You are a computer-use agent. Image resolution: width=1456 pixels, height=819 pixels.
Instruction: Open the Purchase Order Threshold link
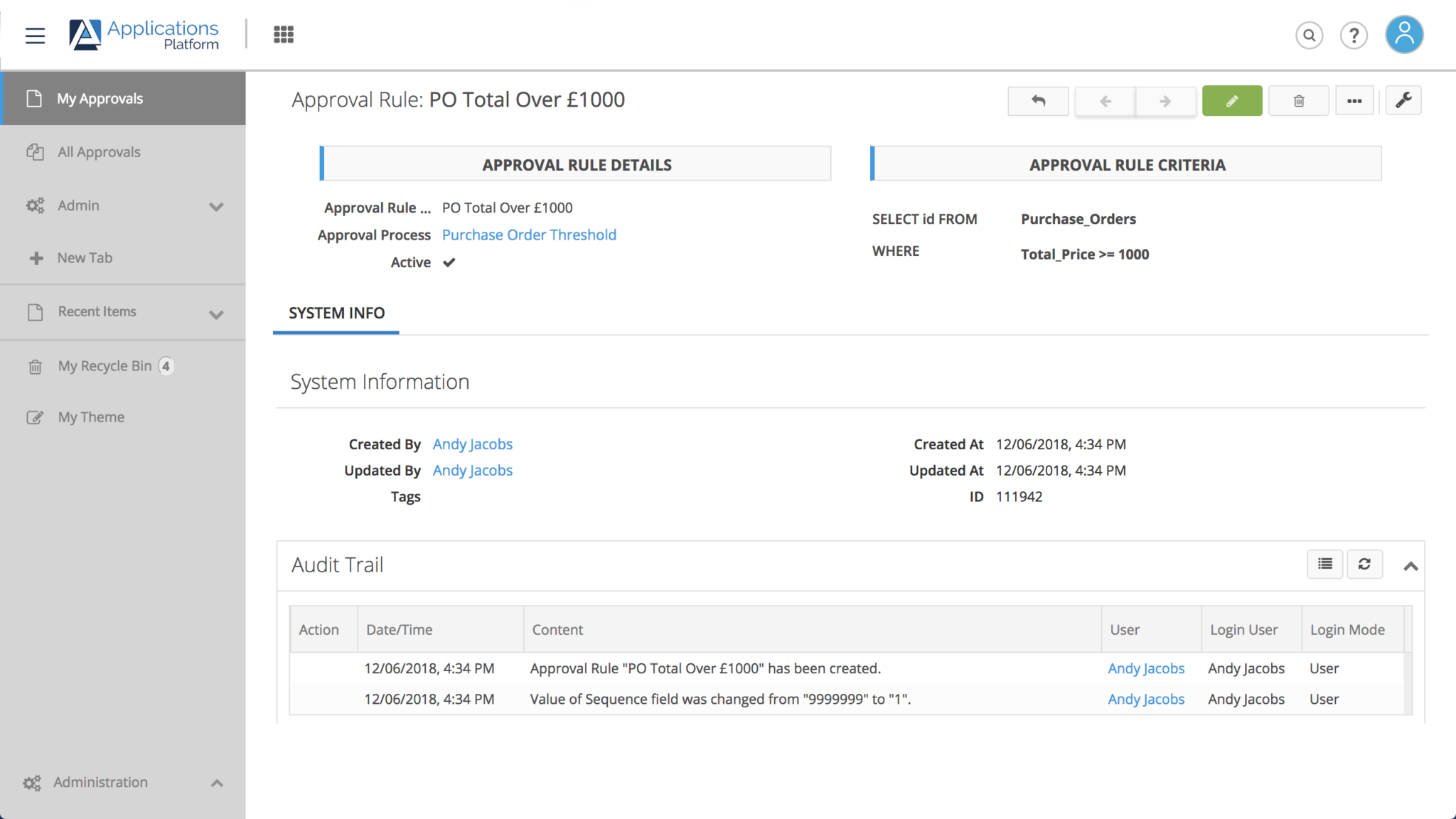pos(529,235)
